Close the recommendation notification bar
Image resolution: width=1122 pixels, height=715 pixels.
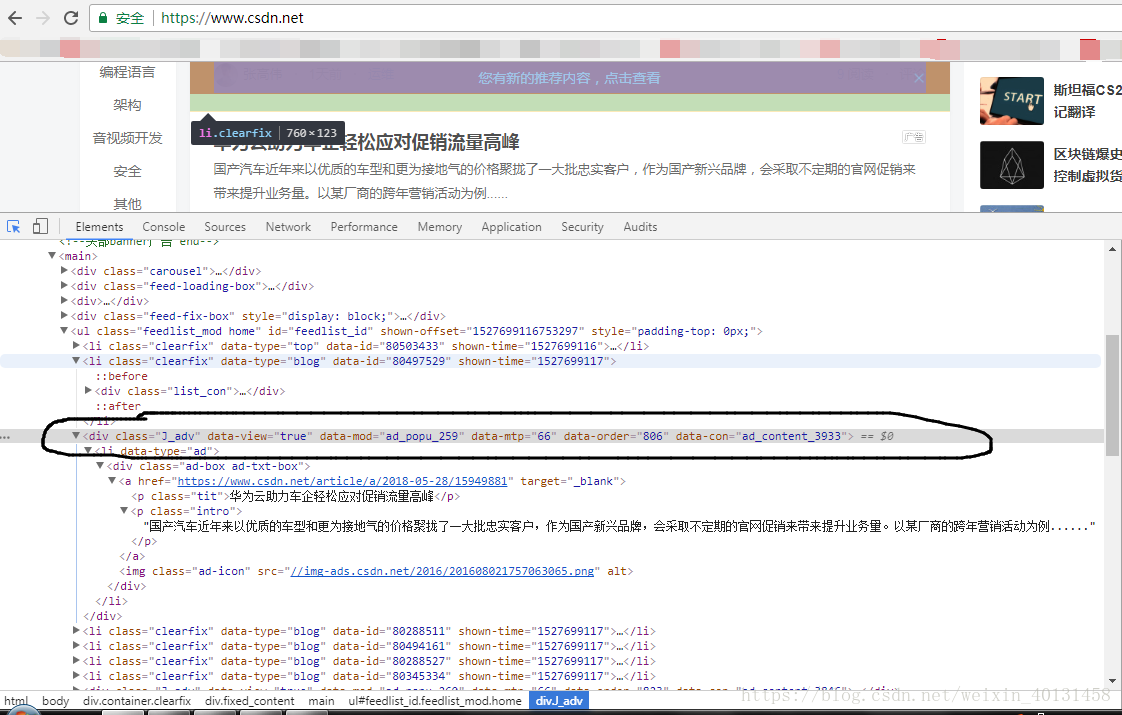pyautogui.click(x=919, y=78)
